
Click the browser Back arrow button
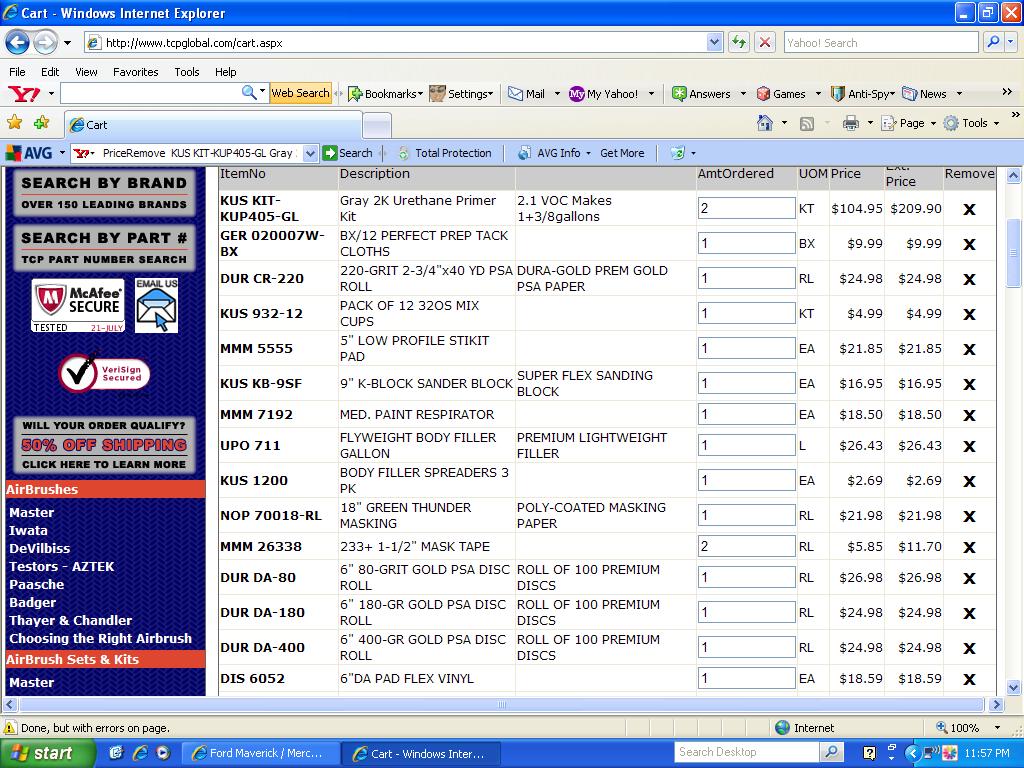pos(18,43)
